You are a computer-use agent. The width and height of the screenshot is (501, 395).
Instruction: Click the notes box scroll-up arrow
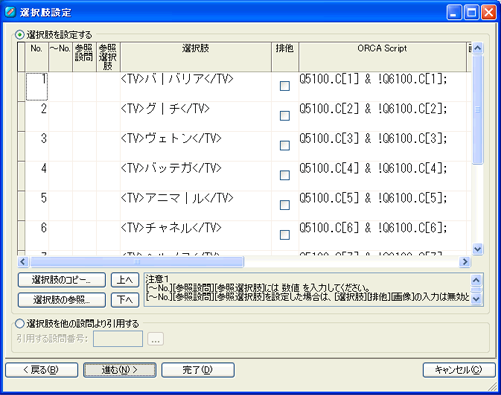click(476, 280)
